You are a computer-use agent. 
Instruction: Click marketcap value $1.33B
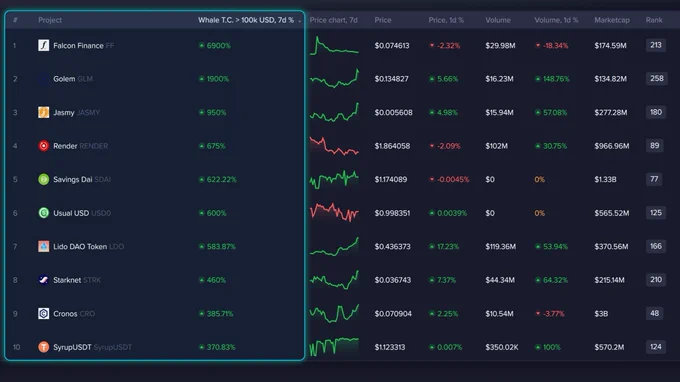605,180
